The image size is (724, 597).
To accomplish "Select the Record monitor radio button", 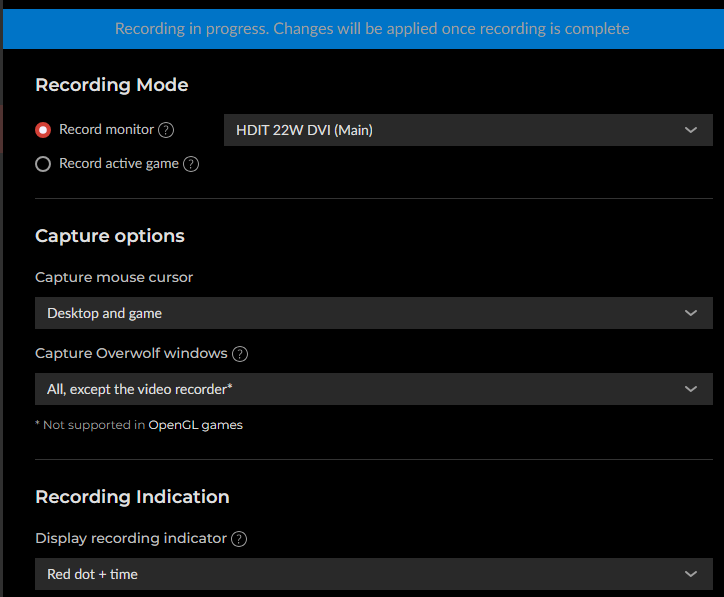I will click(43, 130).
